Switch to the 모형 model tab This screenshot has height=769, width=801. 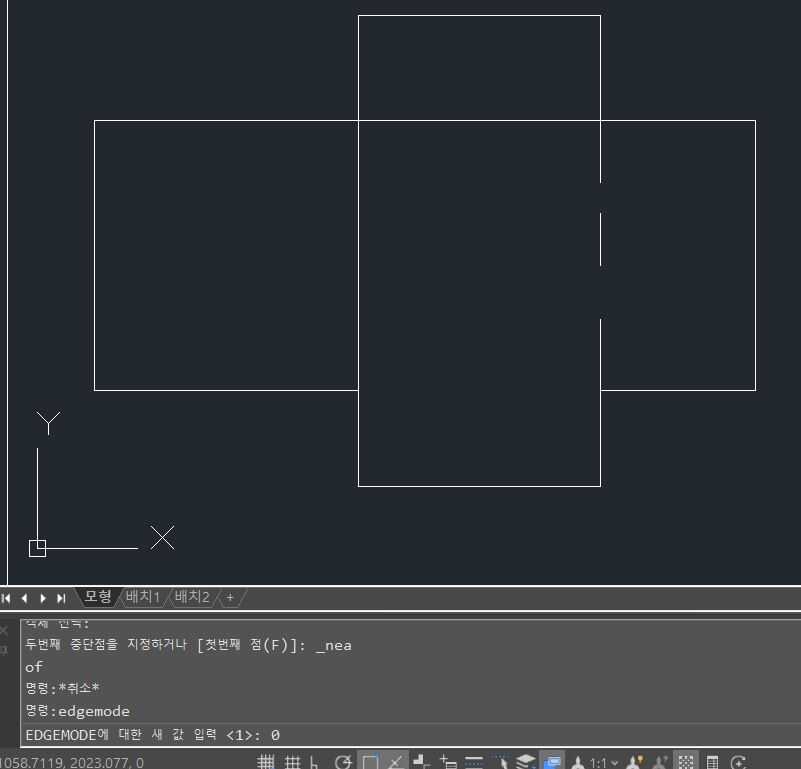(97, 597)
